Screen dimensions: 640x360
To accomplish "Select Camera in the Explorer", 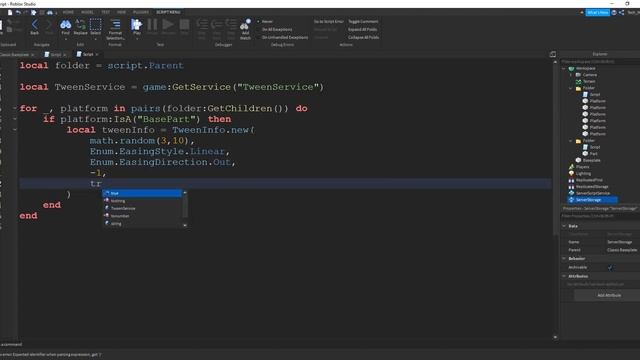I will 590,75.
